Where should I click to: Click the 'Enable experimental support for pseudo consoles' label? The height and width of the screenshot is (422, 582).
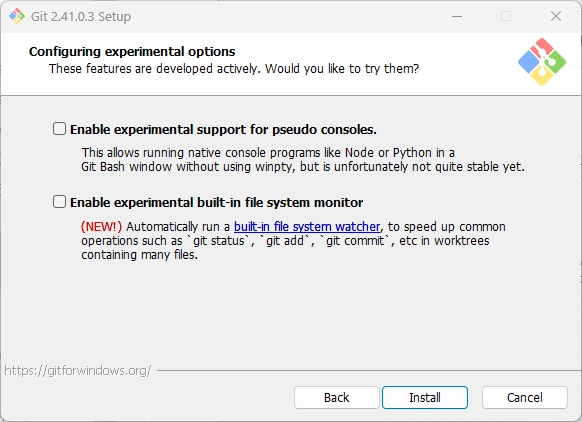(x=223, y=130)
